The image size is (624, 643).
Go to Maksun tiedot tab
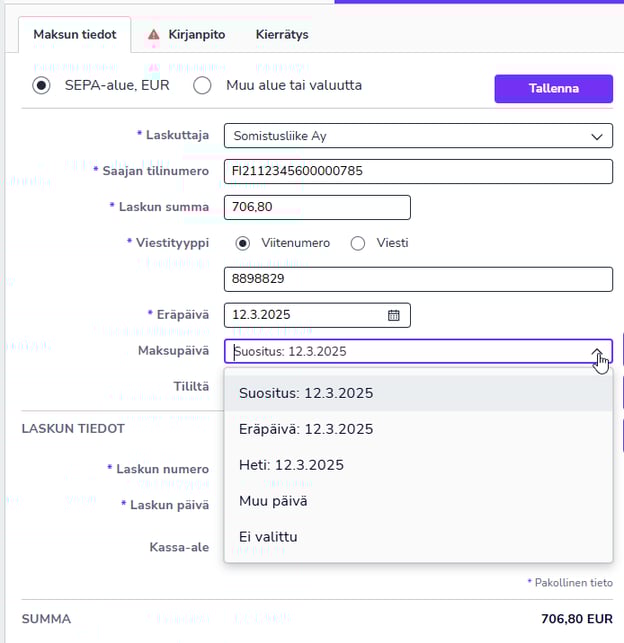pyautogui.click(x=75, y=34)
